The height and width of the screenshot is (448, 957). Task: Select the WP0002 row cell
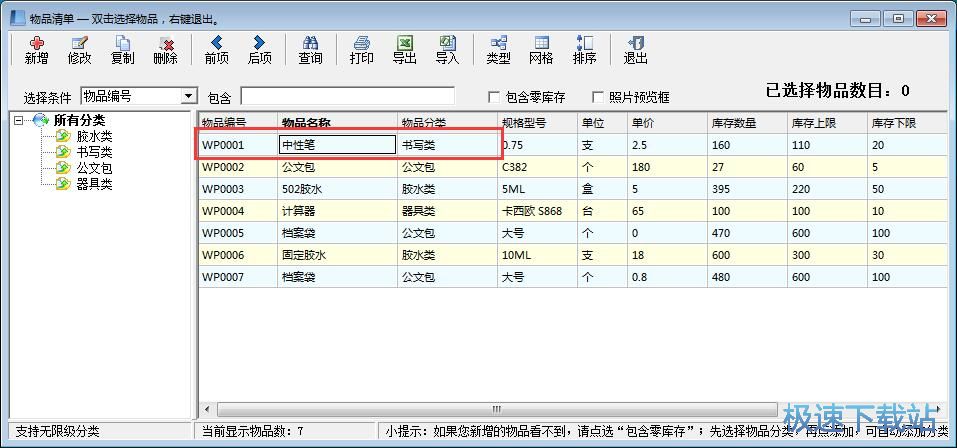pos(238,167)
